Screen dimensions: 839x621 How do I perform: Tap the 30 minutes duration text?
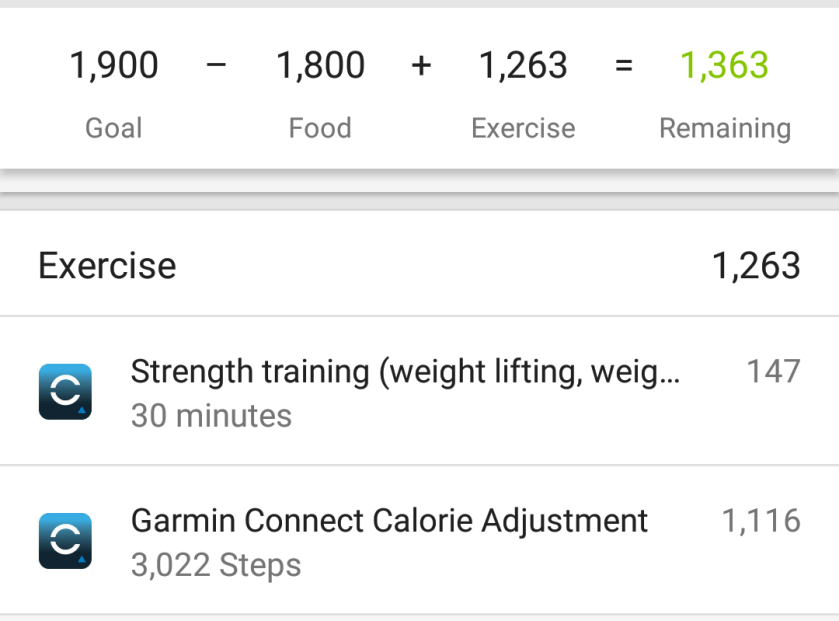pos(211,416)
